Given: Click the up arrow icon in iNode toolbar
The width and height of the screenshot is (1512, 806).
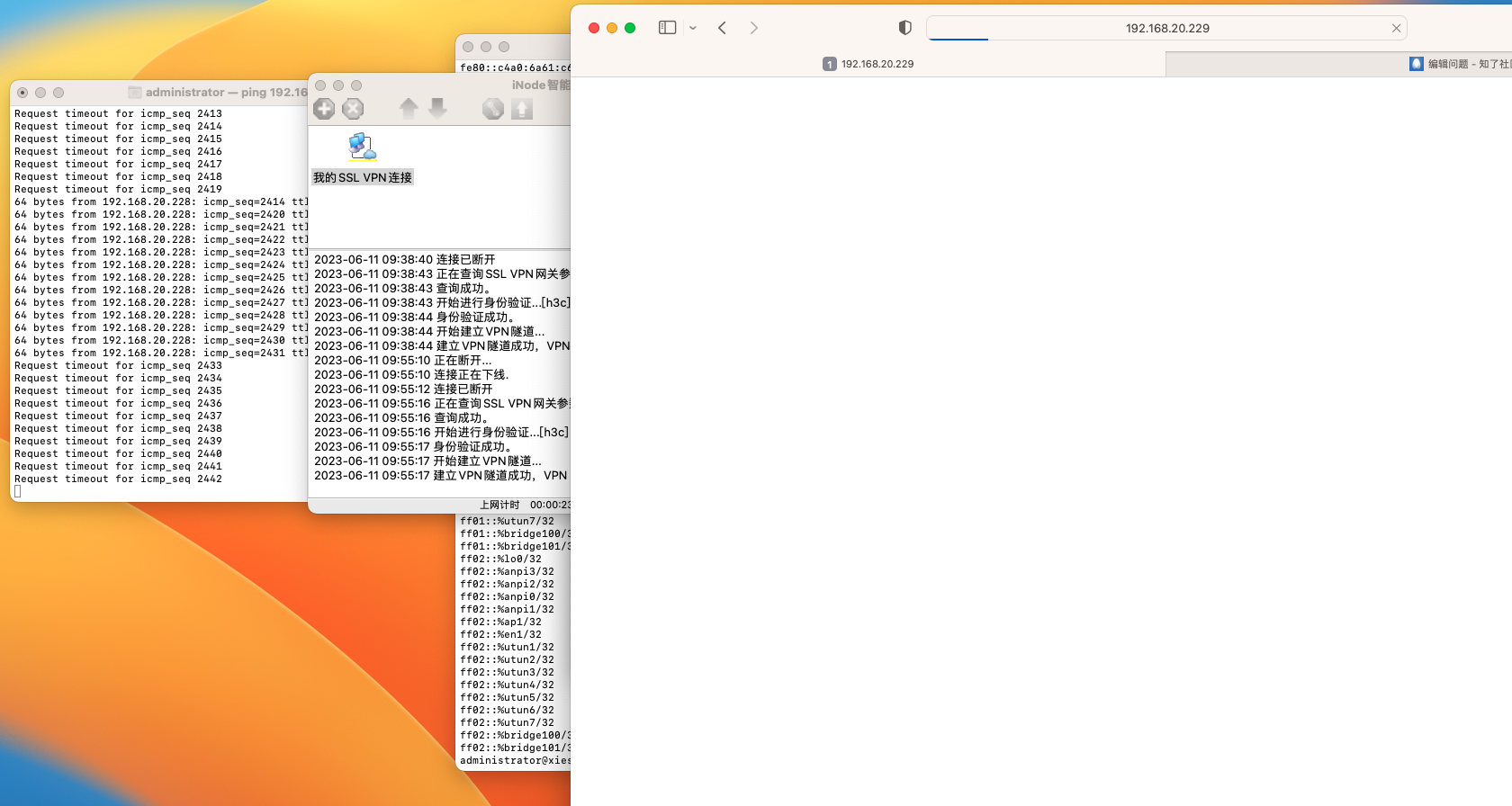Looking at the screenshot, I should pos(409,109).
